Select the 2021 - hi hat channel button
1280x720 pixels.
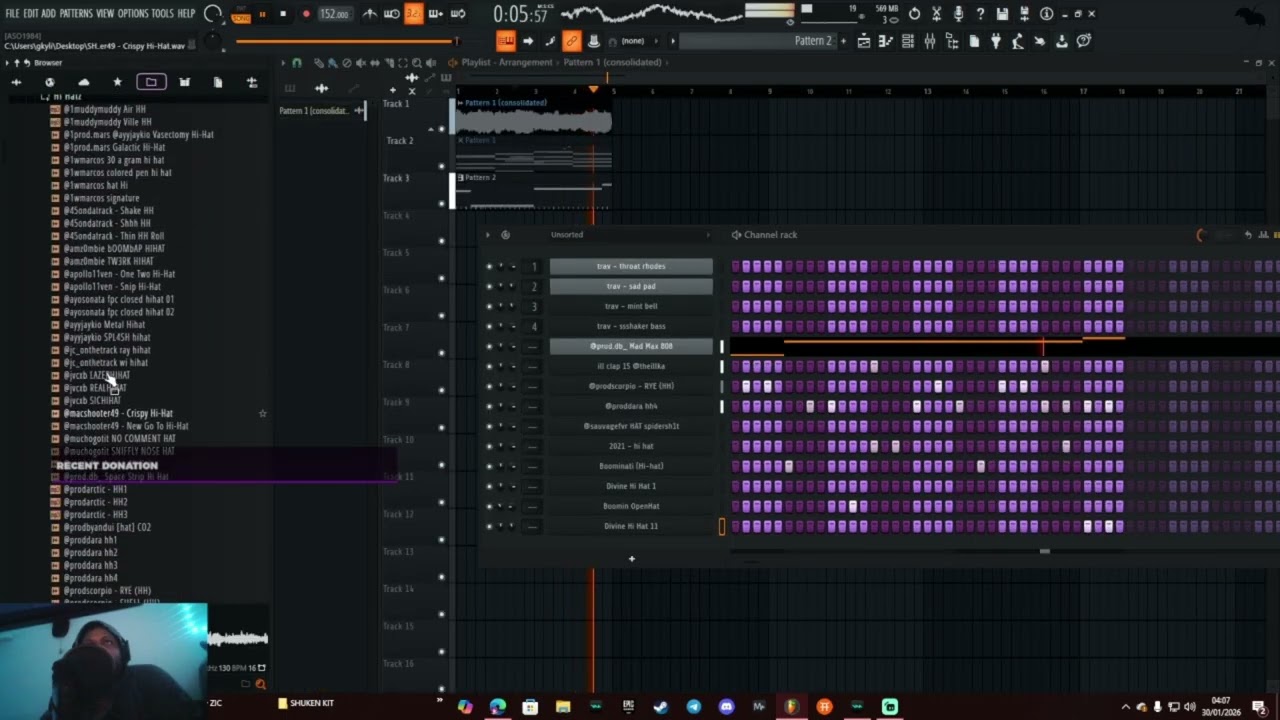(631, 446)
